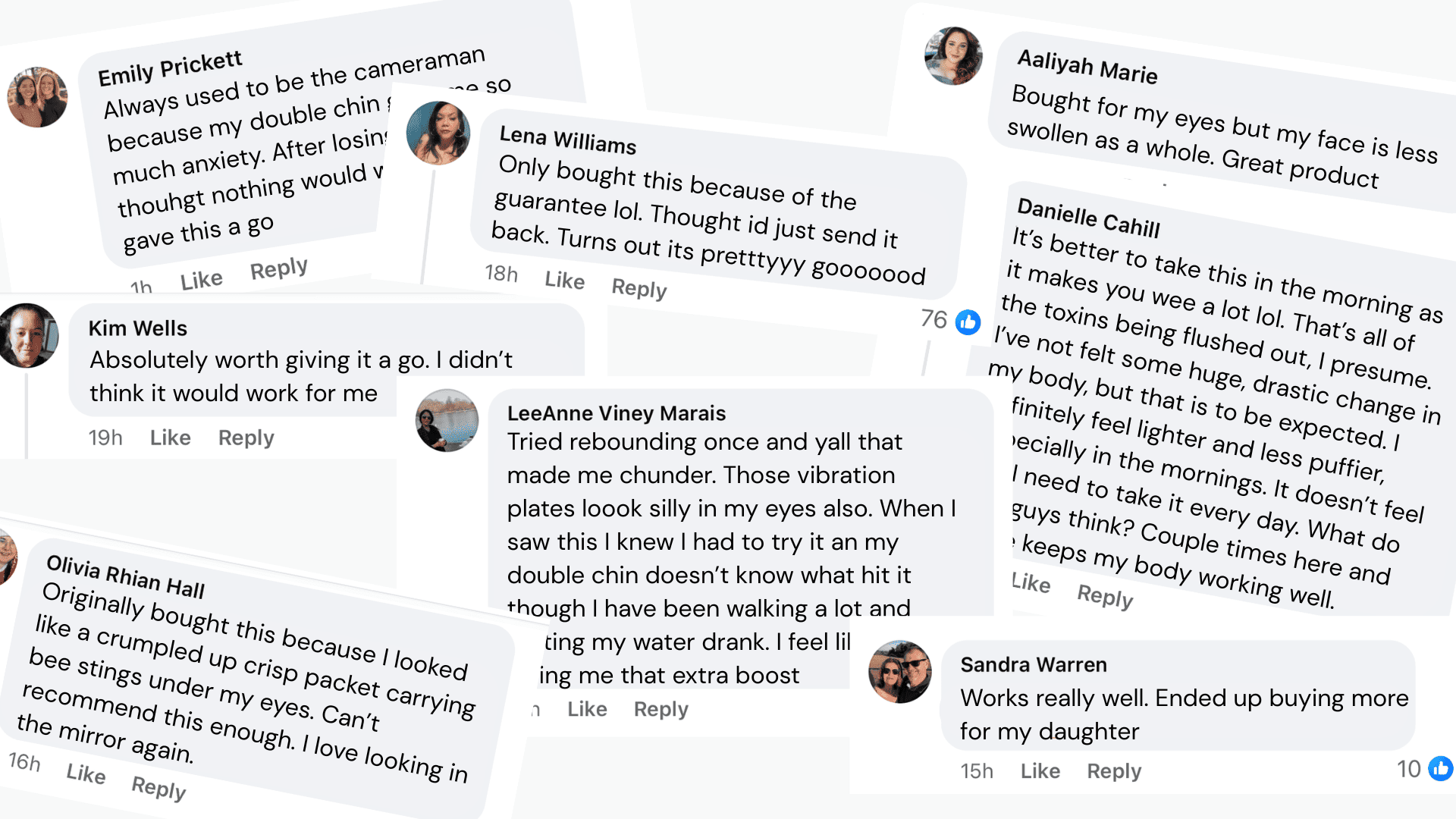
Task: Click the Olivia Rhian Hall name link
Action: click(125, 577)
